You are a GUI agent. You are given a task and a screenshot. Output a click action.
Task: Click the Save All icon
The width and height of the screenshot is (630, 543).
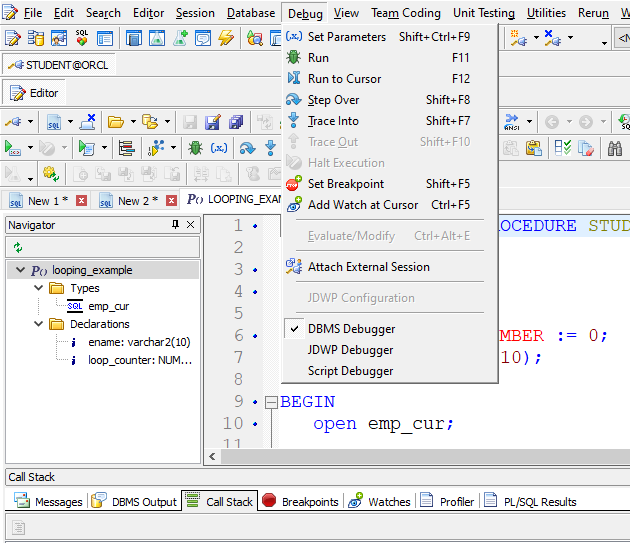point(236,122)
